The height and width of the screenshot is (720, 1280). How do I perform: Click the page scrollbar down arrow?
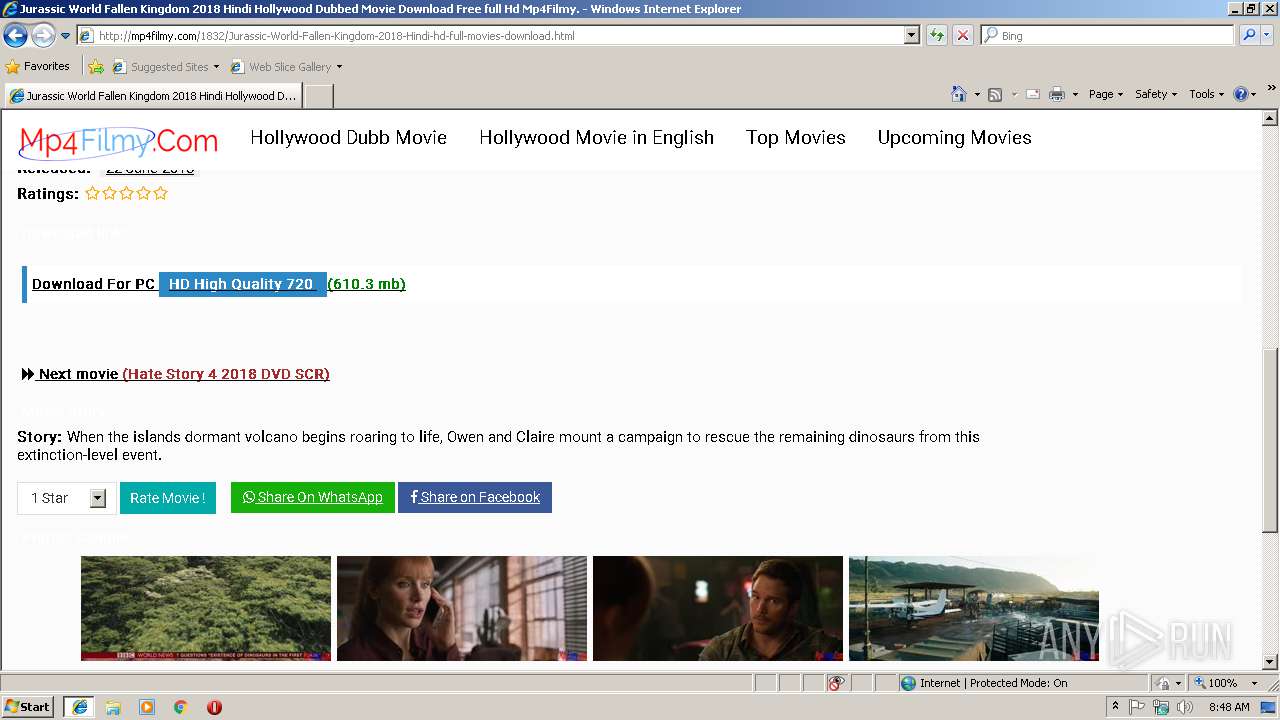coord(1270,662)
